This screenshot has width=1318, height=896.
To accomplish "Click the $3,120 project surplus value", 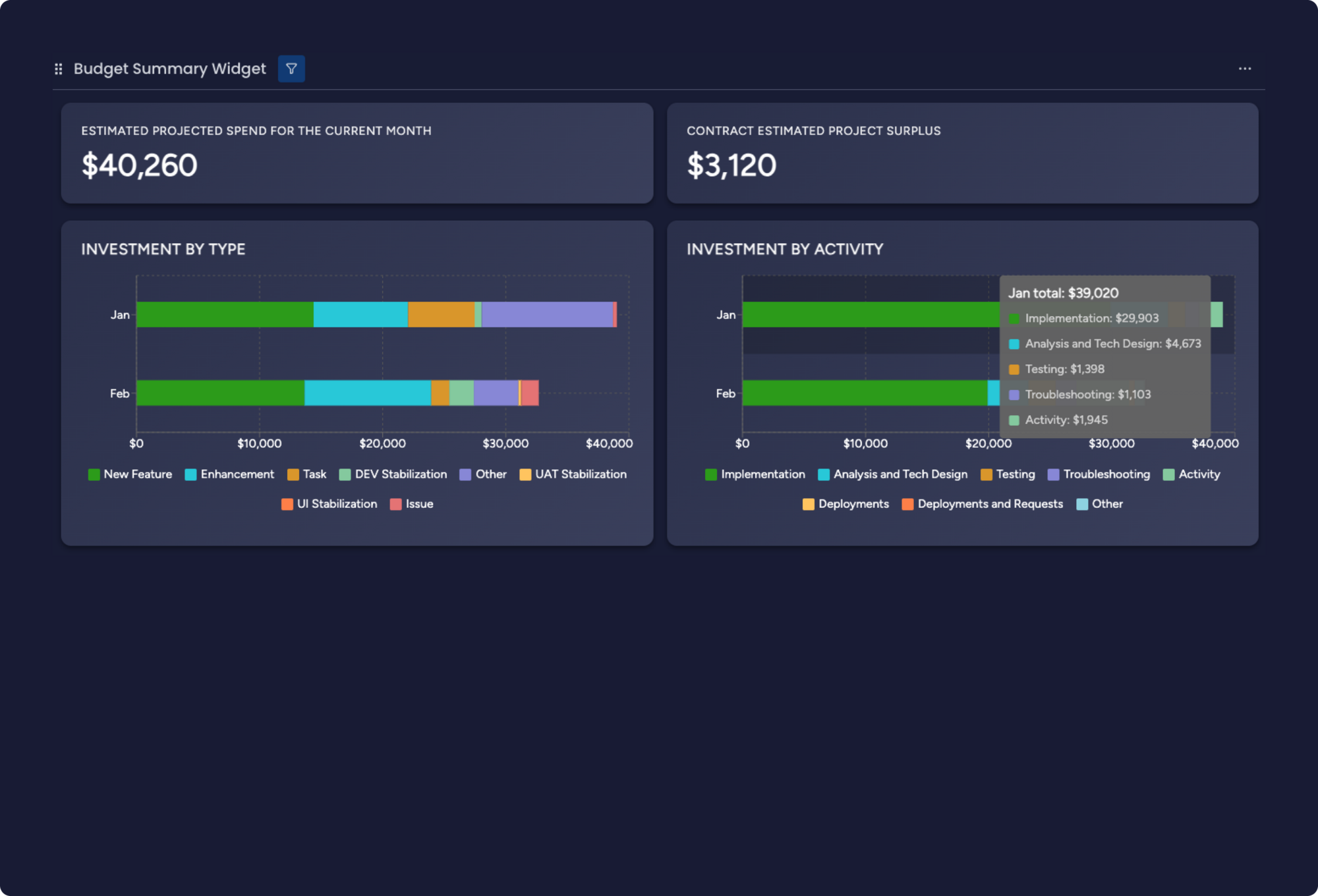I will tap(731, 165).
